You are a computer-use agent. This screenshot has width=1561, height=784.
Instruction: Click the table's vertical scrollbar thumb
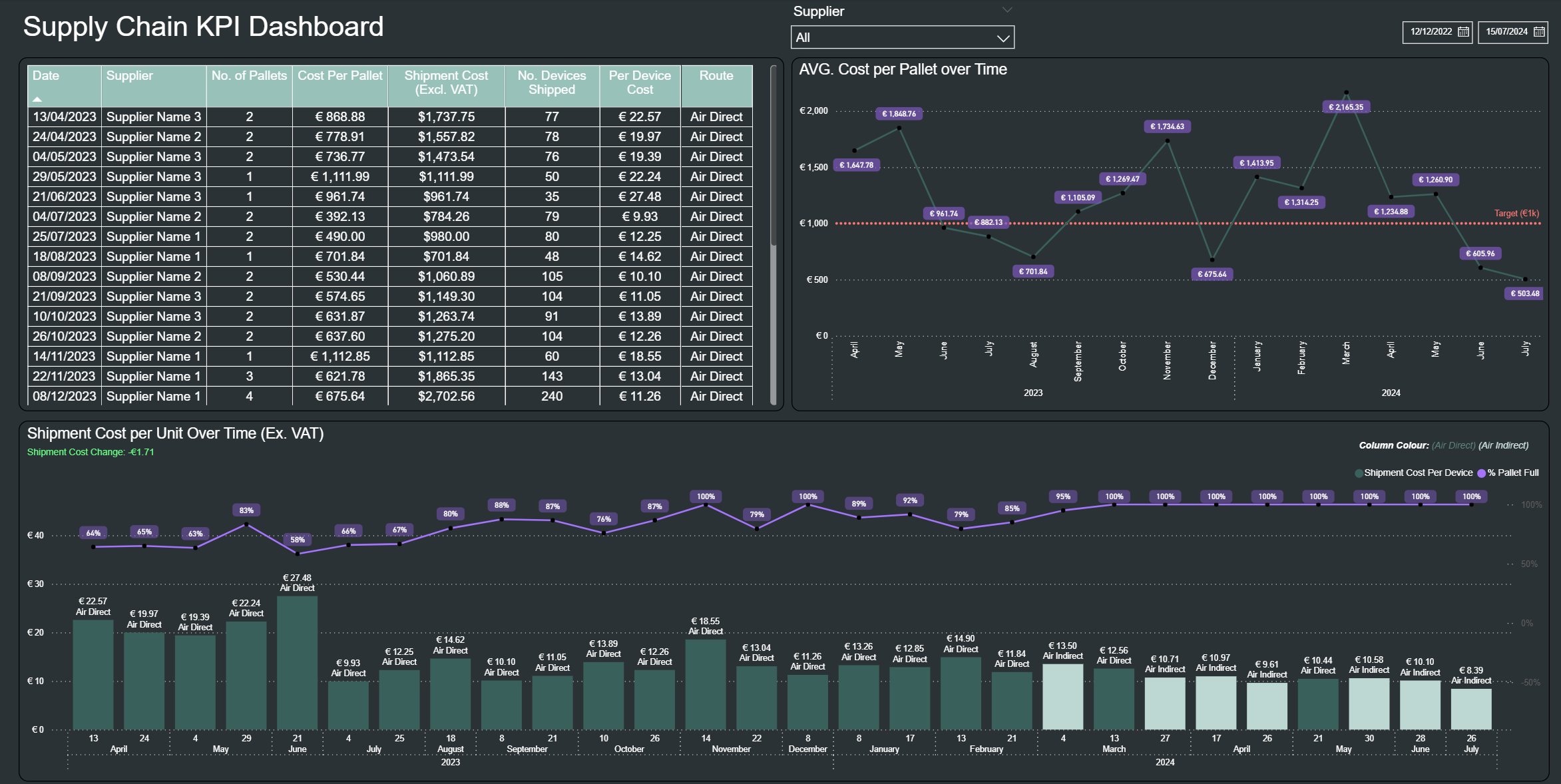tap(773, 156)
